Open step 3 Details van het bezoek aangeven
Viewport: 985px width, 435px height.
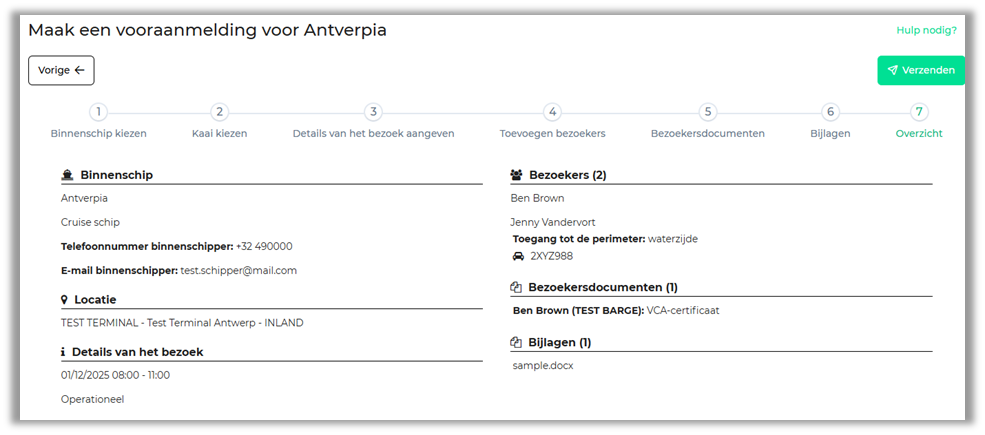[373, 112]
